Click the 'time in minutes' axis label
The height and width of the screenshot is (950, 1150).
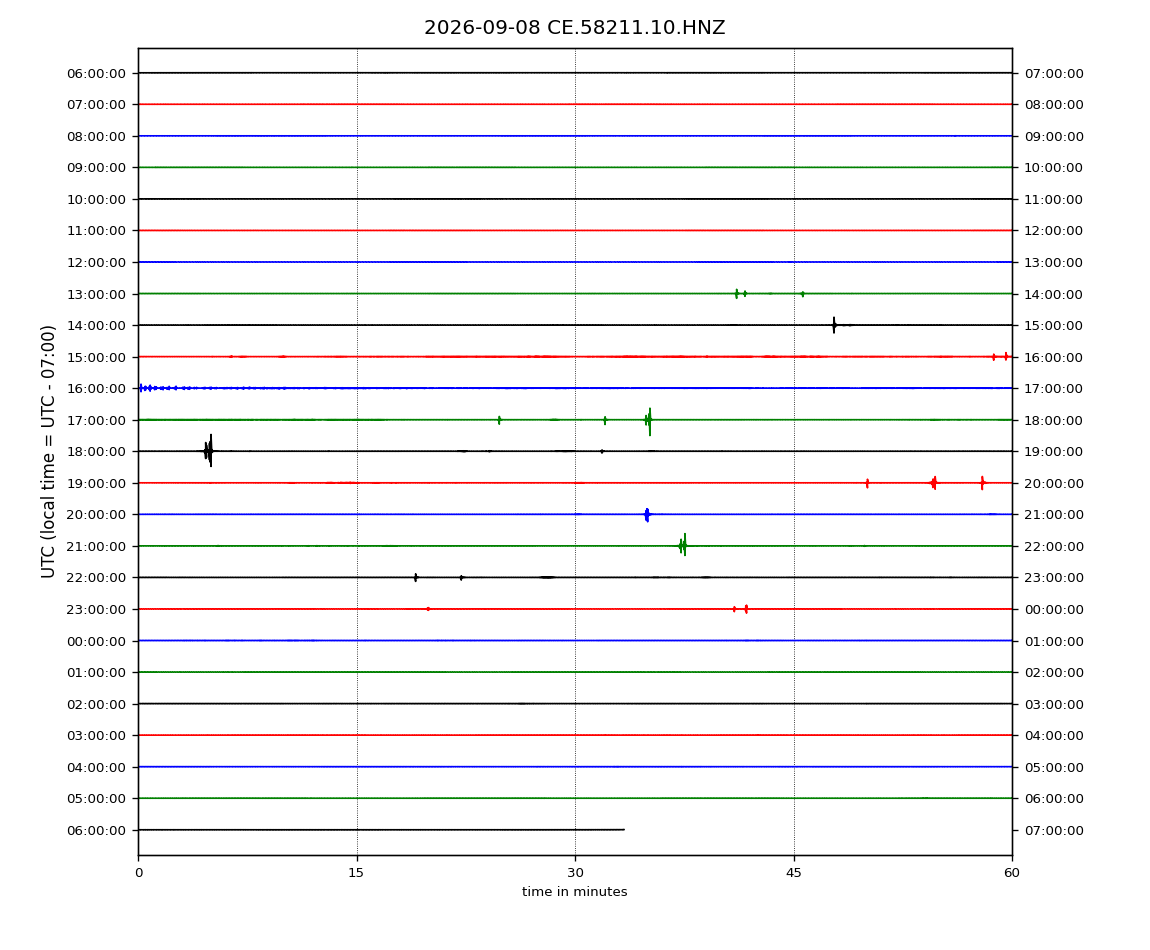click(574, 892)
